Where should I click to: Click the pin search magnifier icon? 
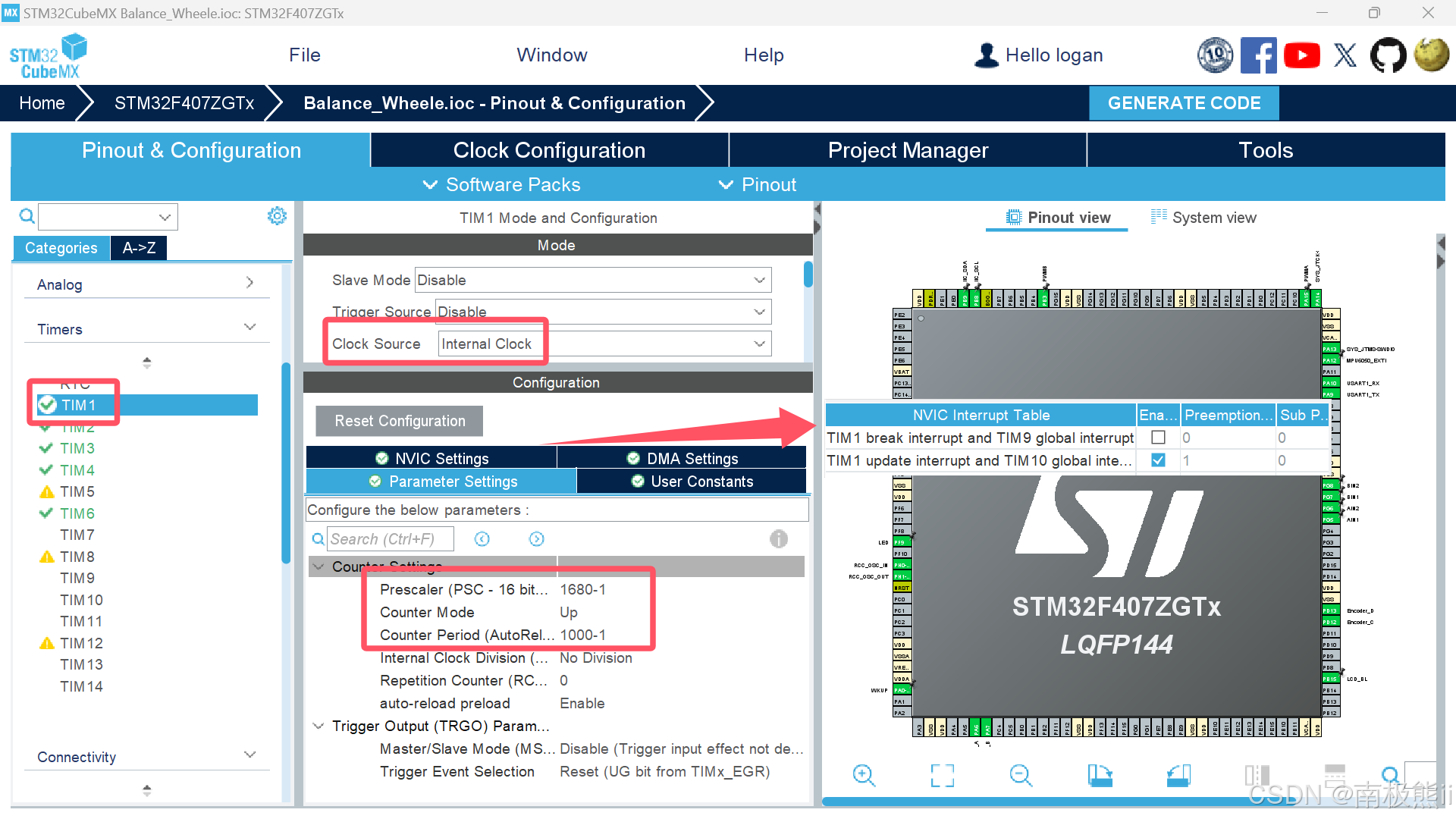pyautogui.click(x=1390, y=775)
